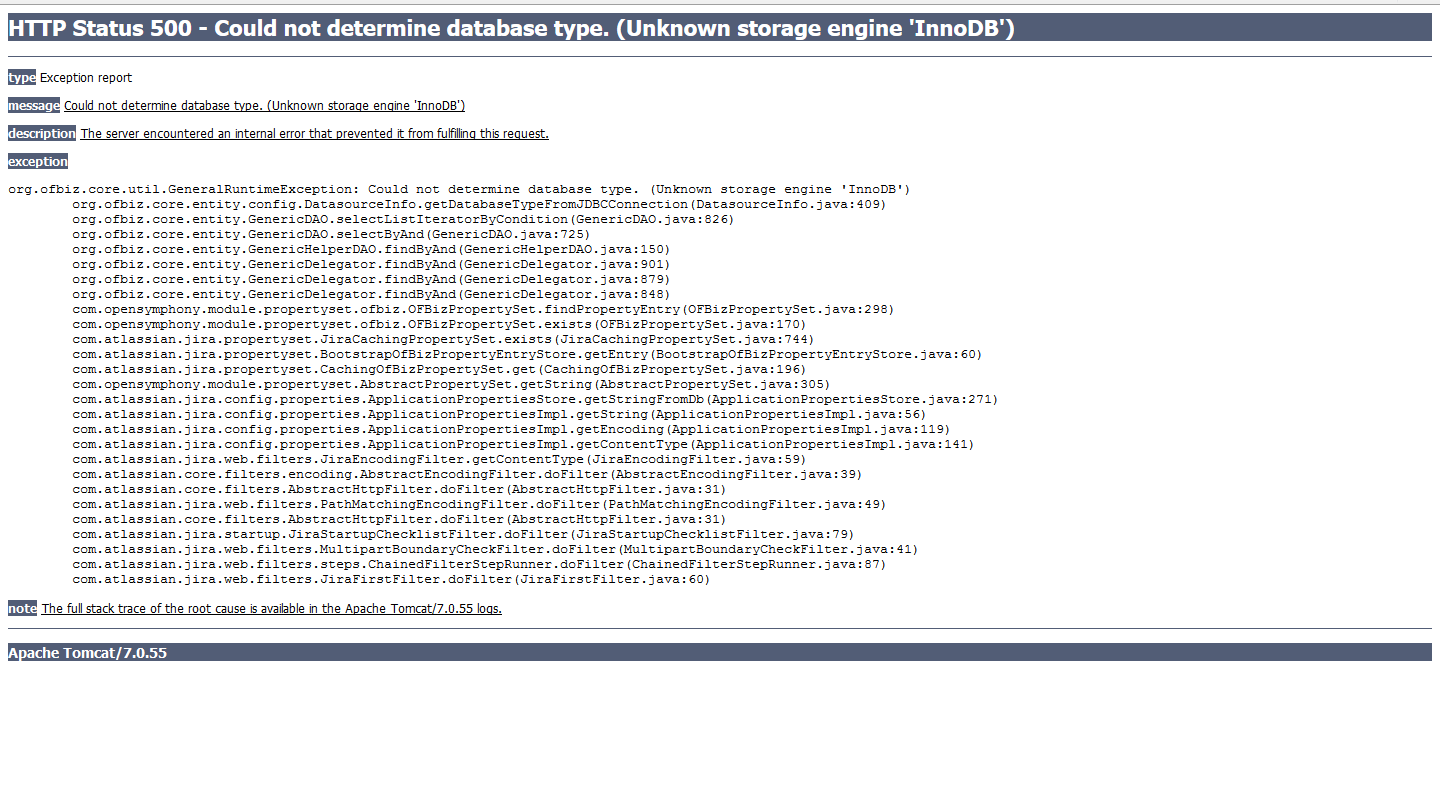Click the GeneralRuntimeException first trace line

click(x=459, y=189)
